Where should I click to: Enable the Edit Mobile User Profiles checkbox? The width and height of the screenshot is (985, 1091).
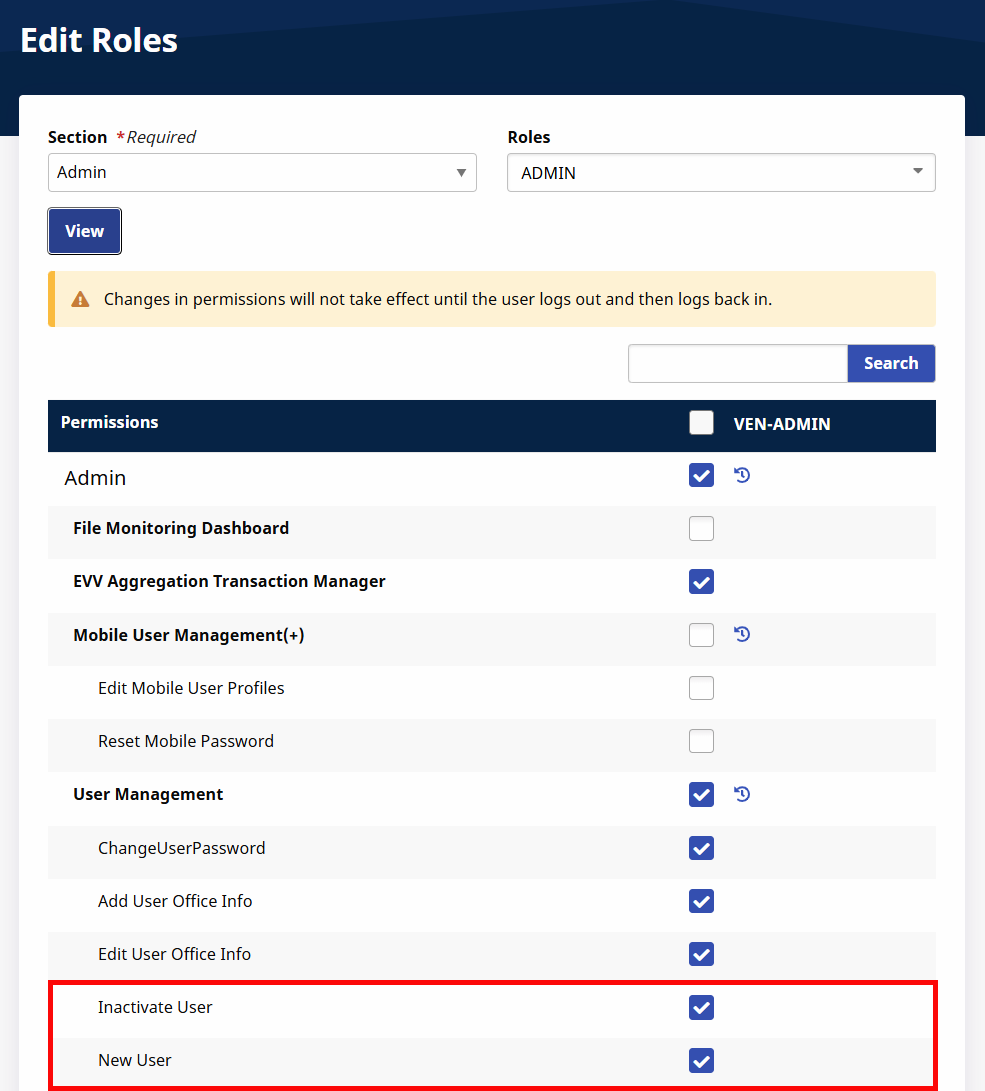click(702, 688)
